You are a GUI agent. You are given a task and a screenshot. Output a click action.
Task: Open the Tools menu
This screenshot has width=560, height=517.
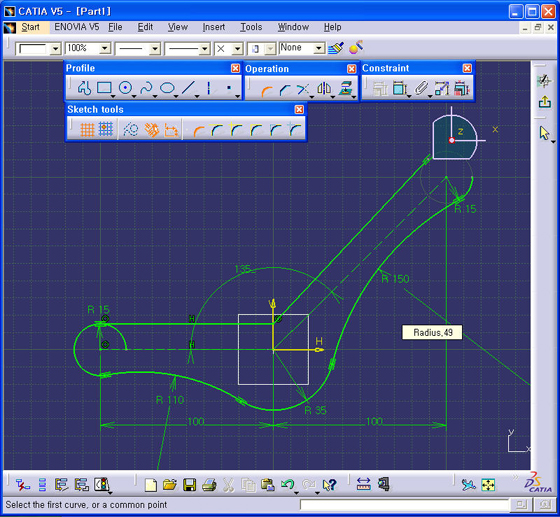251,27
